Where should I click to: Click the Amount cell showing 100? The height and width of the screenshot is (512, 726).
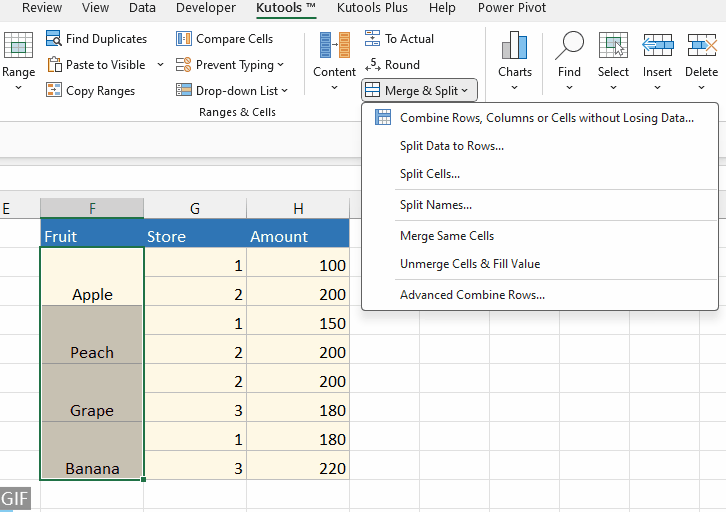click(298, 262)
